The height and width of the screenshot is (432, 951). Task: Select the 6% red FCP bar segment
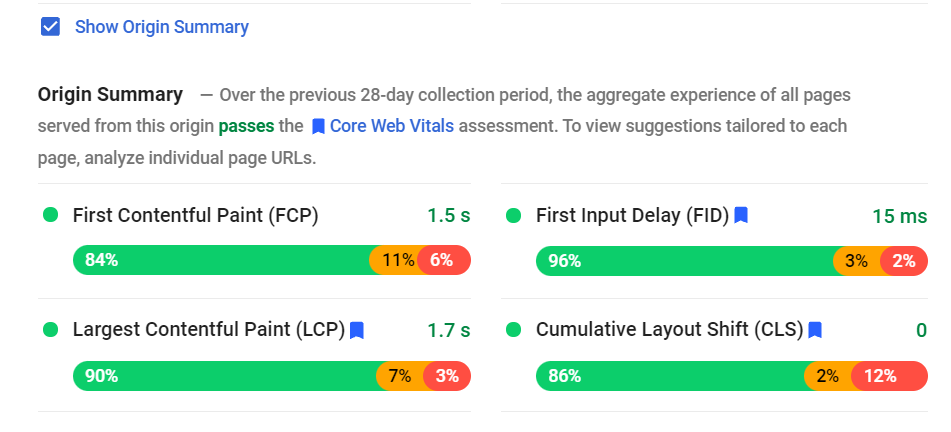tap(444, 260)
